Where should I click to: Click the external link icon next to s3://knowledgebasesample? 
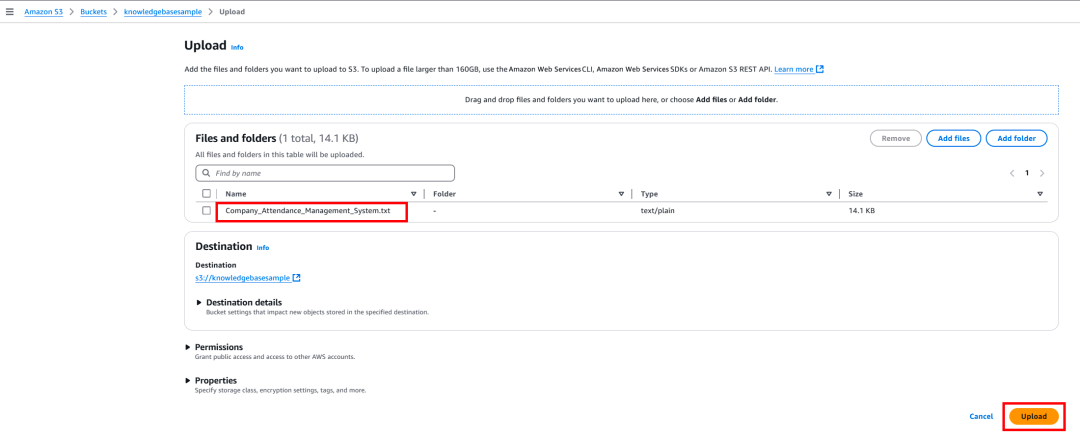click(x=296, y=278)
